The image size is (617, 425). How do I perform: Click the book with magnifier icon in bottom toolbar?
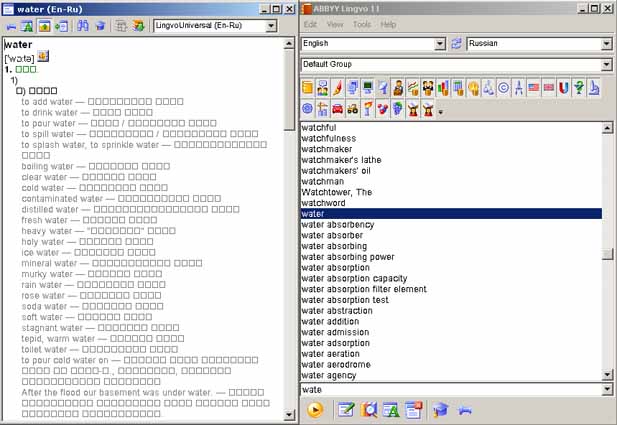[x=369, y=410]
